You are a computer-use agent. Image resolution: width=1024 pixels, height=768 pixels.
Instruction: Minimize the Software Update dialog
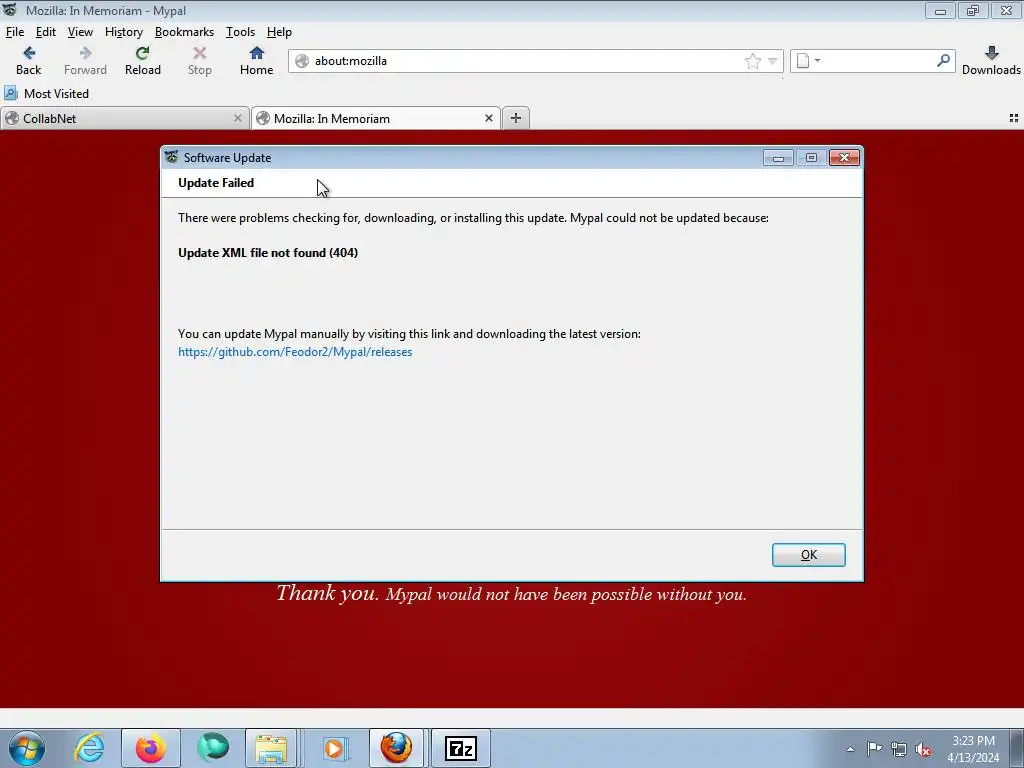(x=778, y=157)
